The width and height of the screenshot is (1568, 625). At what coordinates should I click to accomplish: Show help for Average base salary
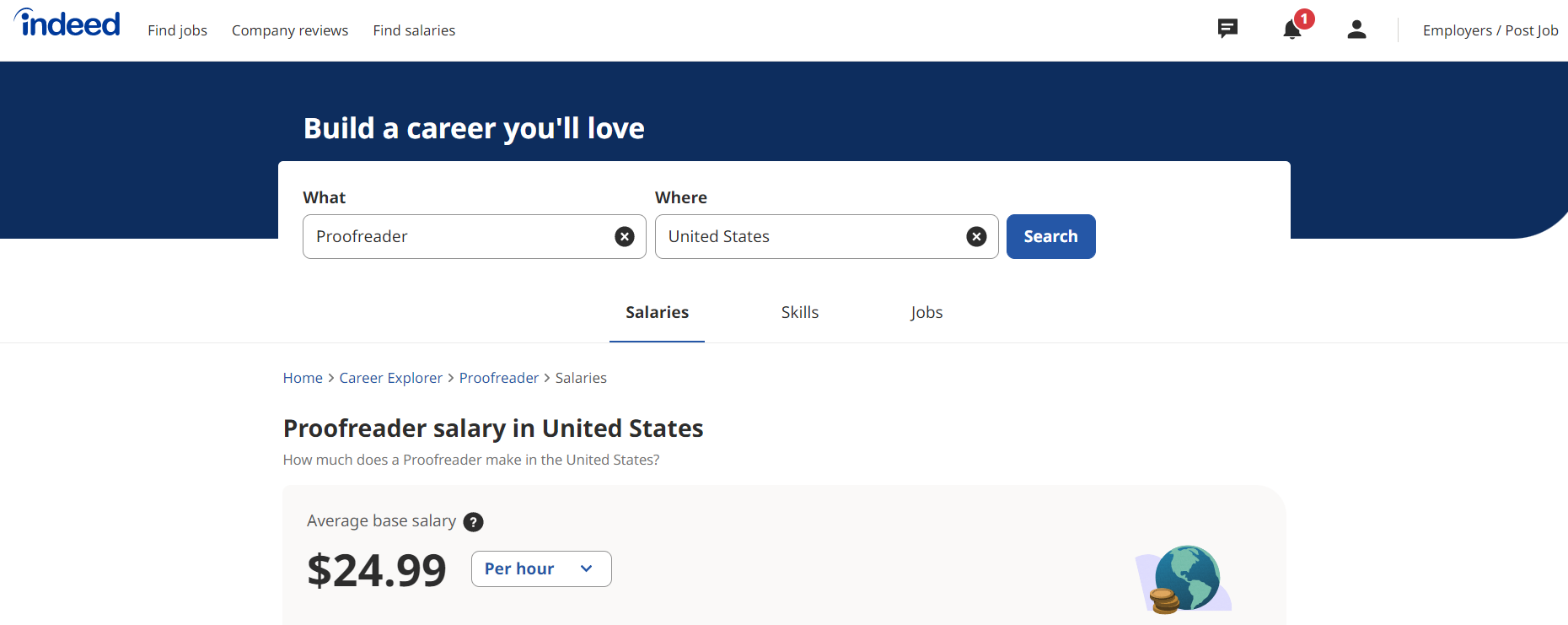coord(474,522)
